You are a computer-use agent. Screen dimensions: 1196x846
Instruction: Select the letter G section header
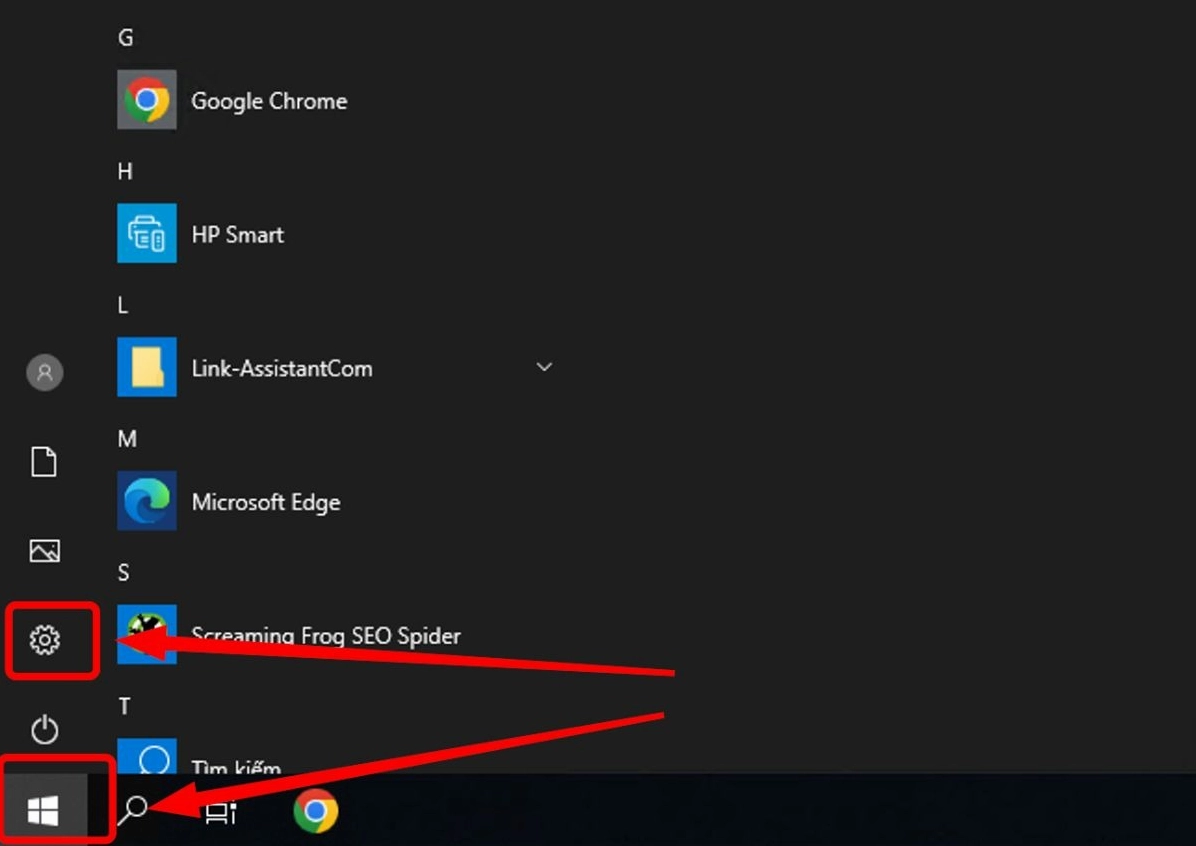click(125, 37)
